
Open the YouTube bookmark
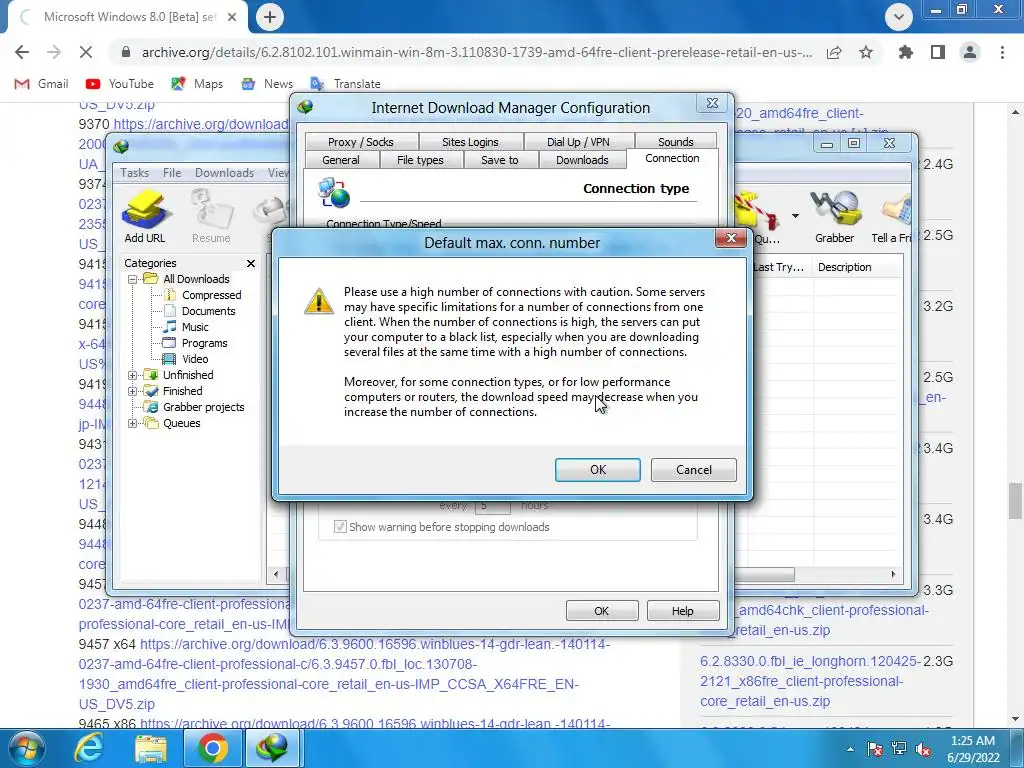click(120, 84)
